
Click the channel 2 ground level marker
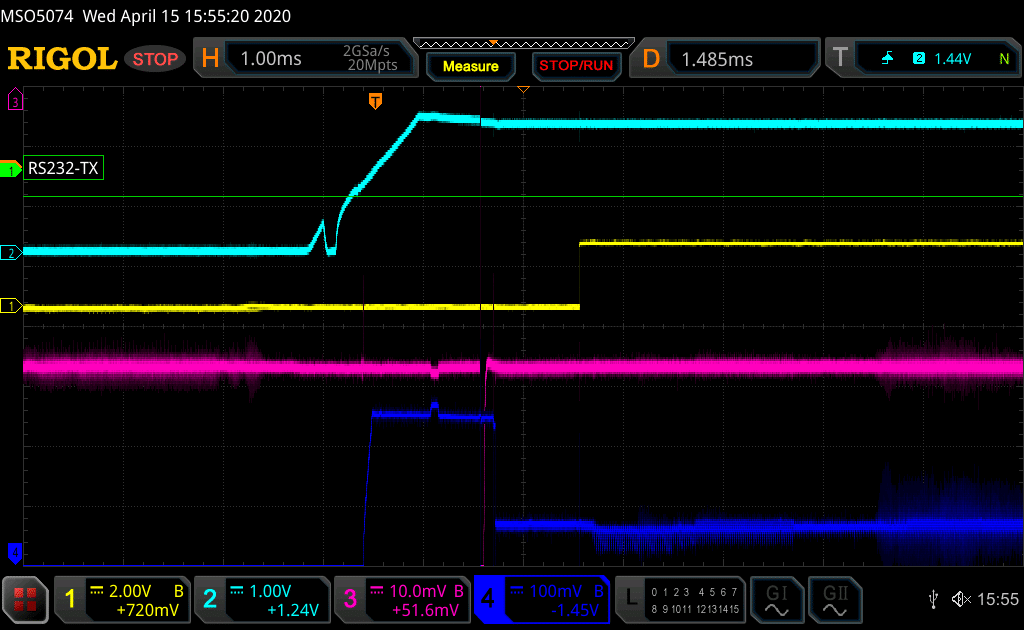pos(12,253)
